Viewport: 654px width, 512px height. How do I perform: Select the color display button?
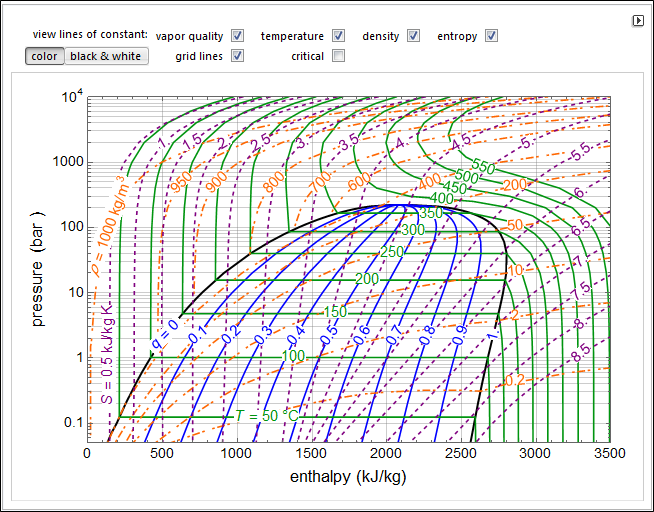[44, 56]
